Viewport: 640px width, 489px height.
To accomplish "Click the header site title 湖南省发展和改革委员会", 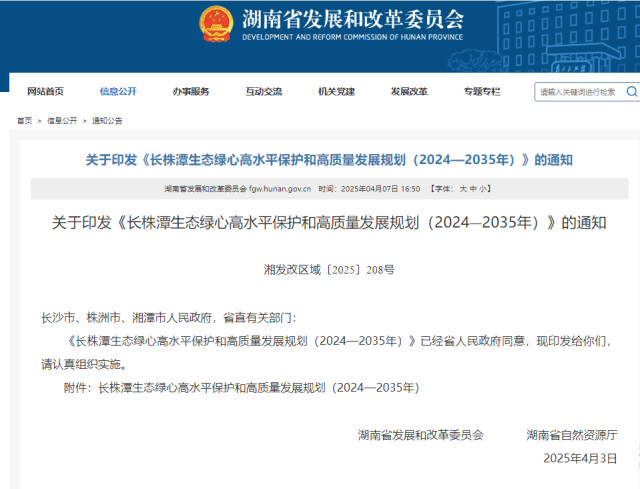I will [x=353, y=19].
